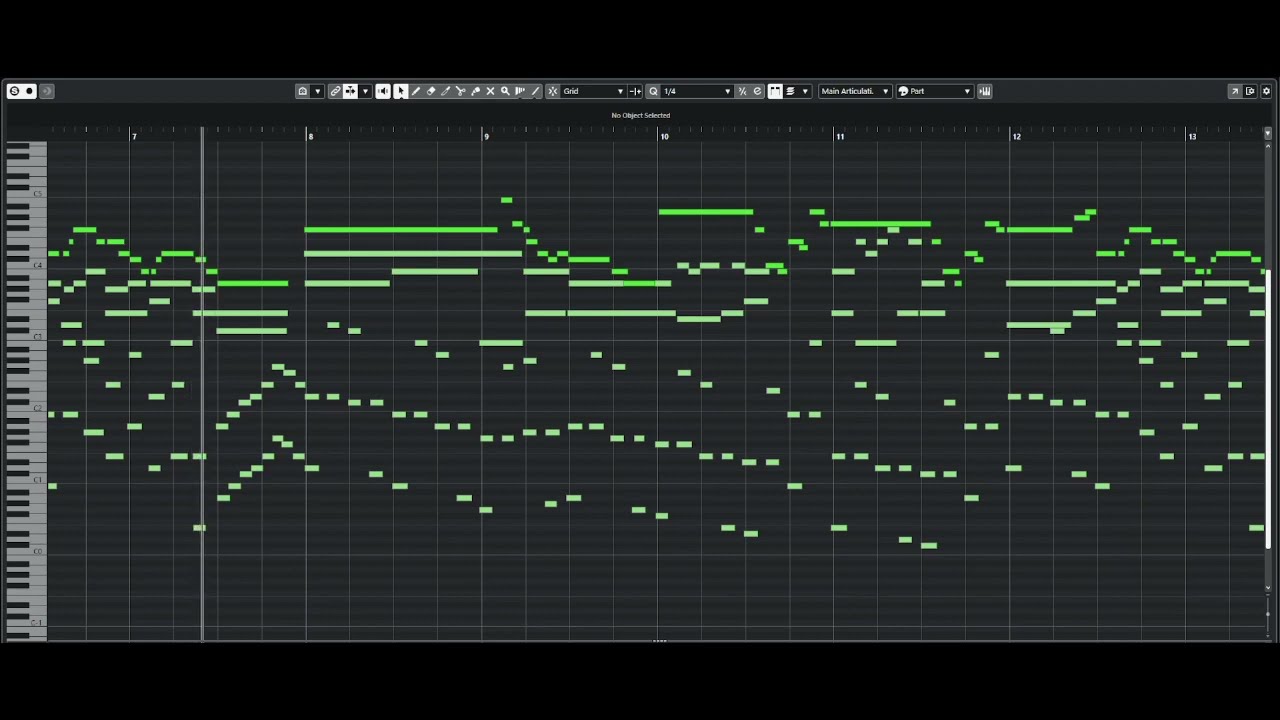Screen dimensions: 1280x720
Task: Click the event colors stacked-lines icon
Action: tap(790, 91)
